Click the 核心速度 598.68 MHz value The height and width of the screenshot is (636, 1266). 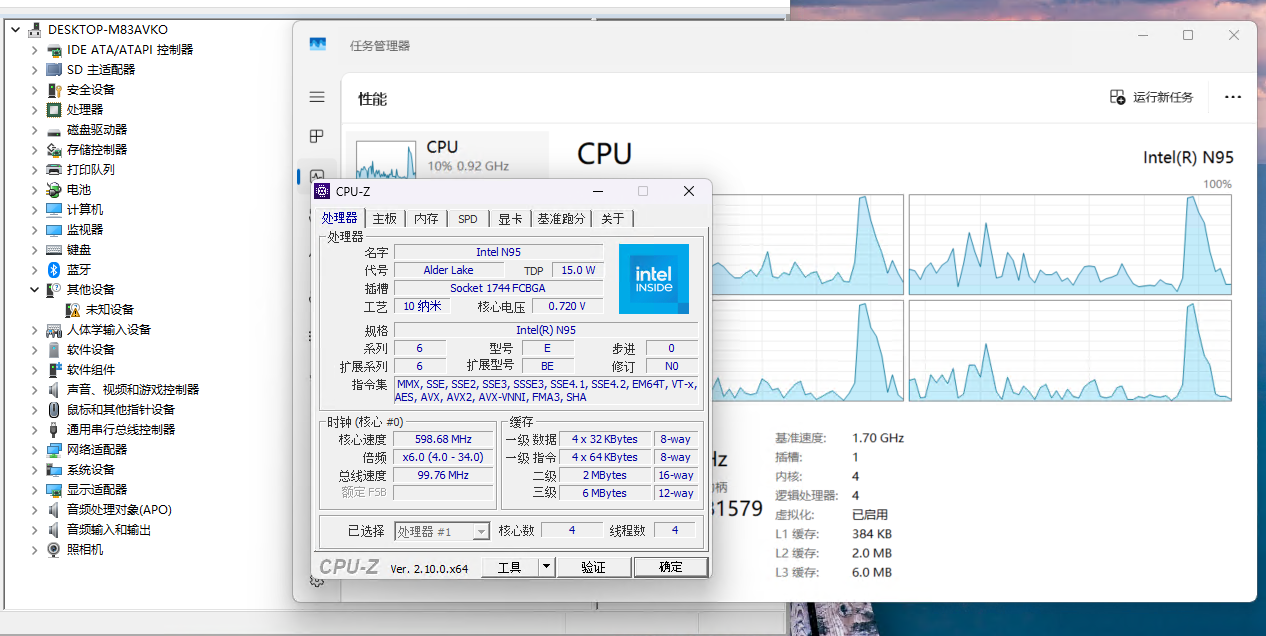pos(444,439)
